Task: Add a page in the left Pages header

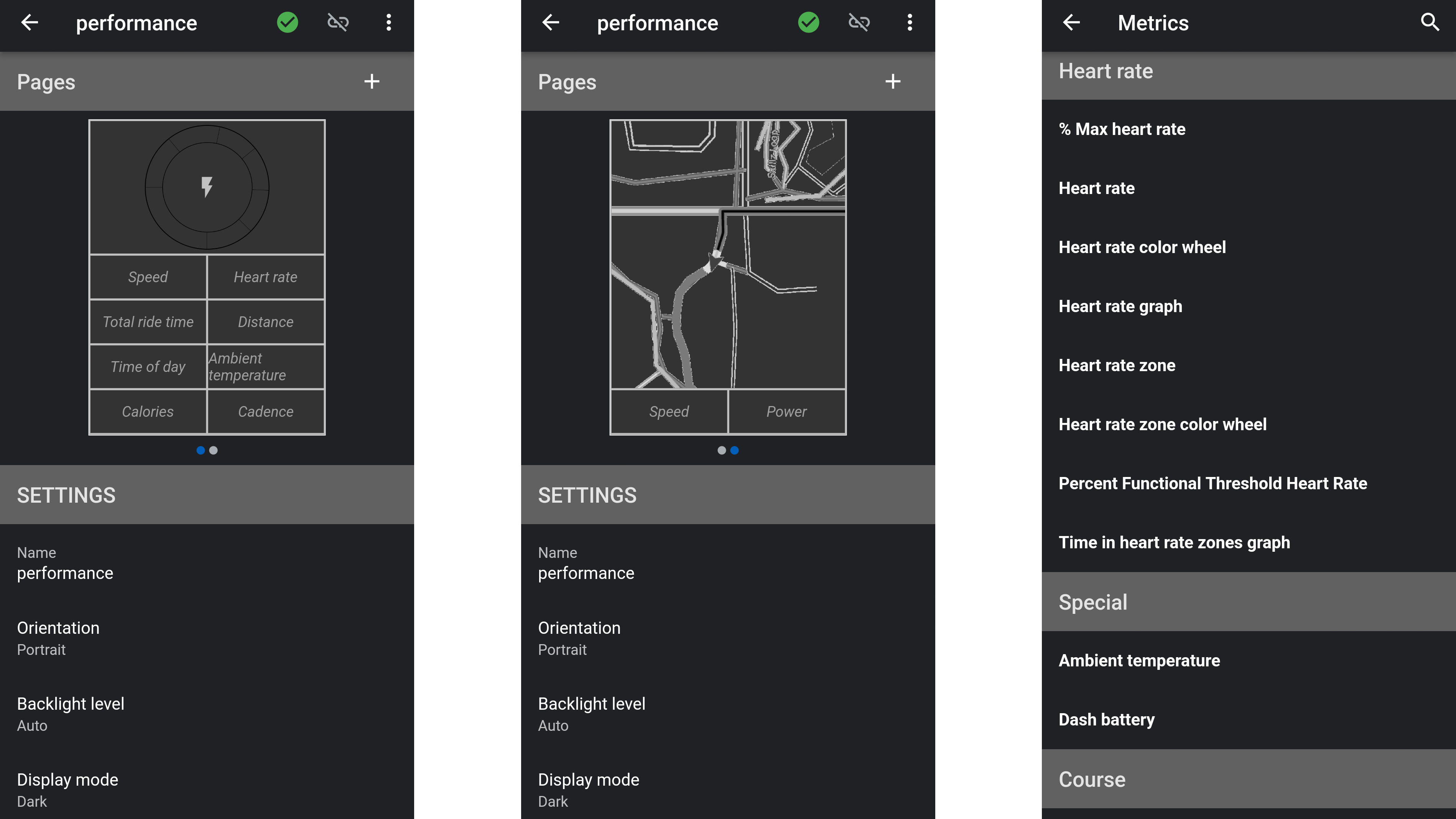Action: pos(371,81)
